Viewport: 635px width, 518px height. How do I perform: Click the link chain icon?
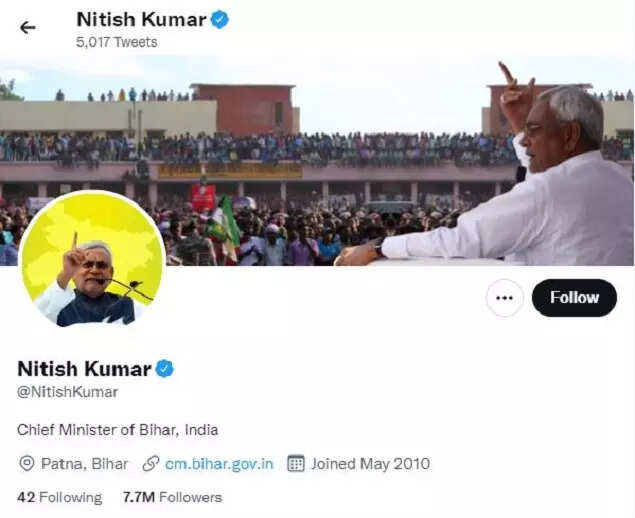(x=151, y=463)
